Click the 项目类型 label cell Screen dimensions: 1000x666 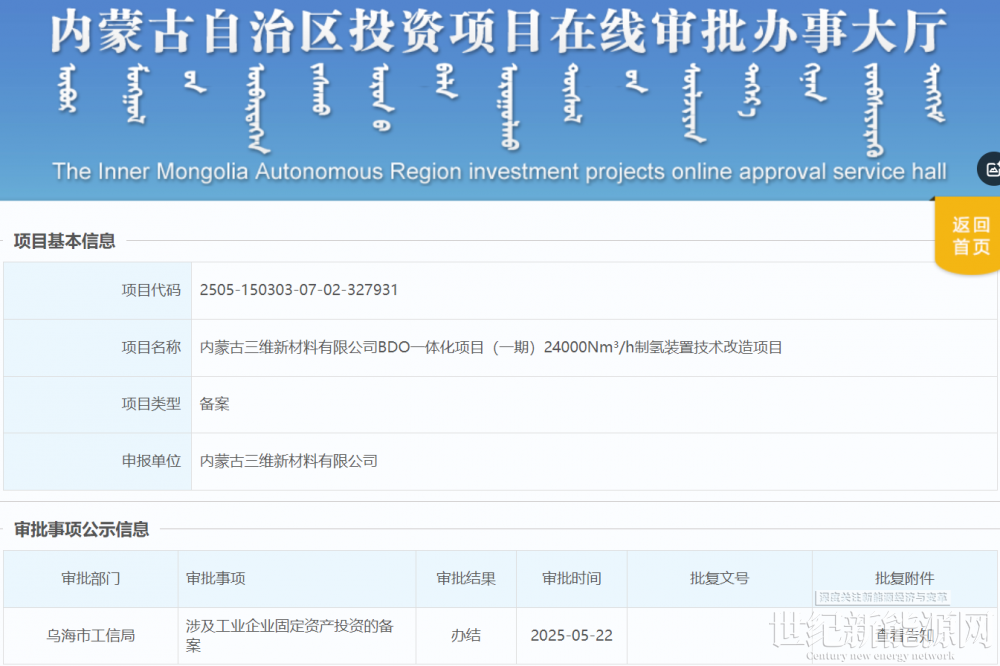click(98, 404)
